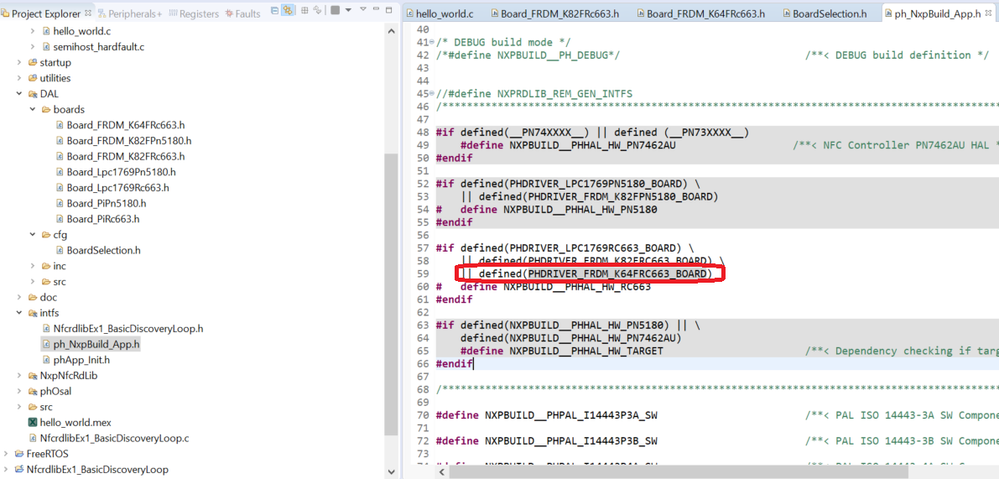Click the editor horizontal scrollbar left arrow
The height and width of the screenshot is (479, 999).
pos(441,473)
